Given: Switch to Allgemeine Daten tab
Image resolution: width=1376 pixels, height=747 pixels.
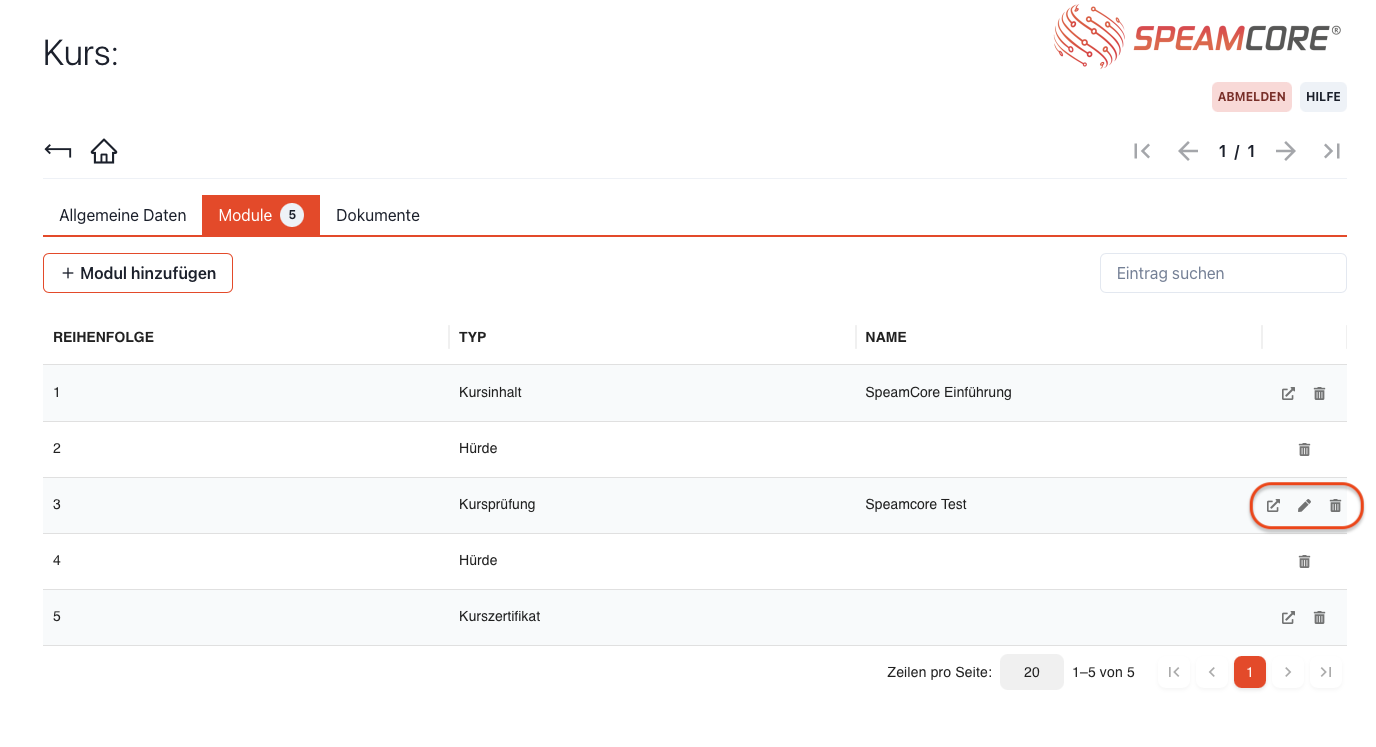Looking at the screenshot, I should [x=123, y=215].
